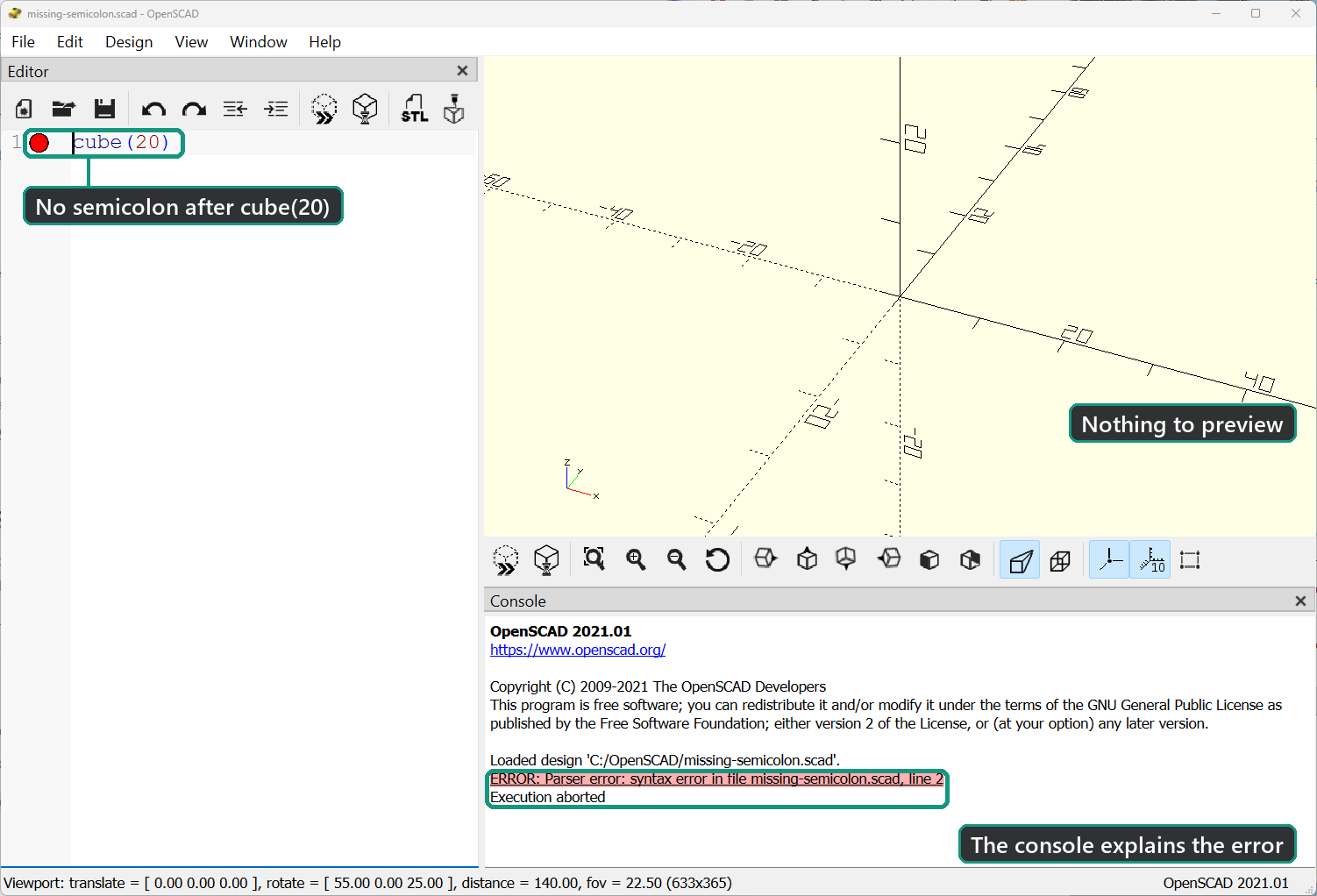Image resolution: width=1317 pixels, height=896 pixels.
Task: Toggle Show Axes
Action: 1109,560
